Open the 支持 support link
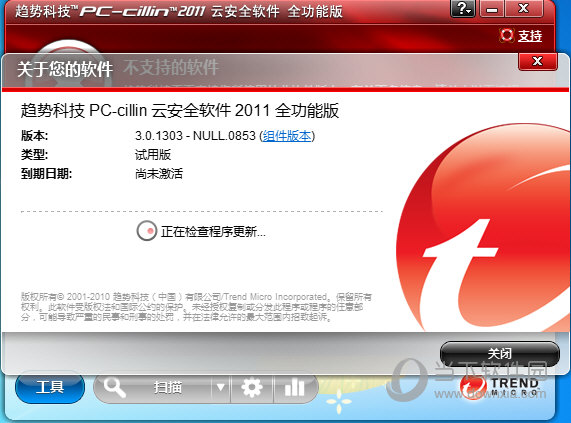 click(530, 36)
